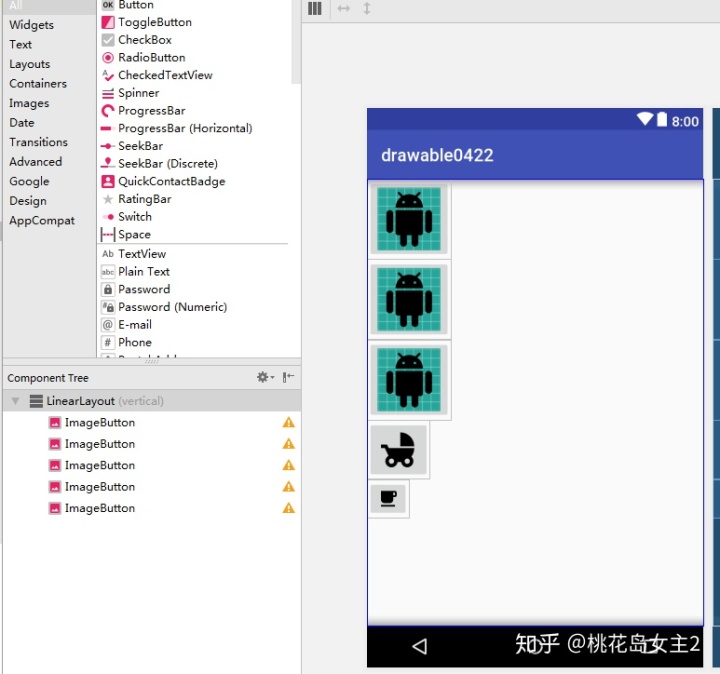720x674 pixels.
Task: Pick the TextView Ab icon
Action: pyautogui.click(x=107, y=254)
